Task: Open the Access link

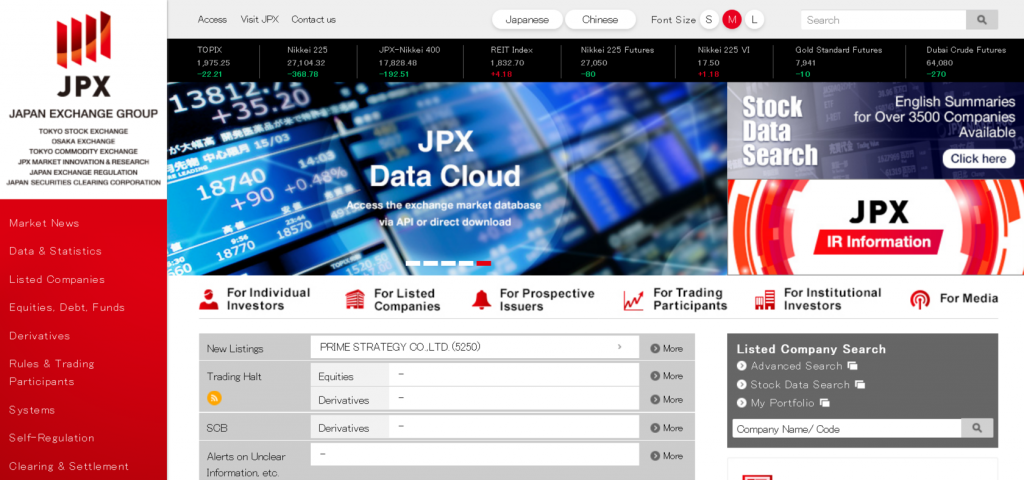Action: (x=212, y=20)
